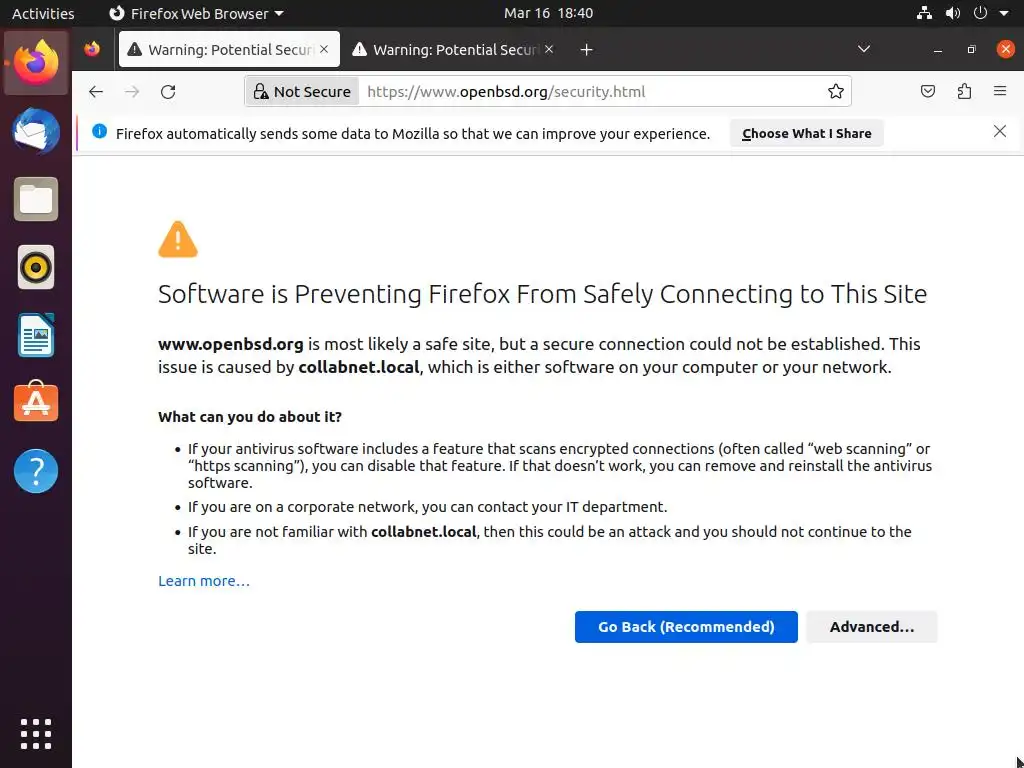Open the Extensions puzzle icon
The width and height of the screenshot is (1024, 768).
tap(964, 92)
